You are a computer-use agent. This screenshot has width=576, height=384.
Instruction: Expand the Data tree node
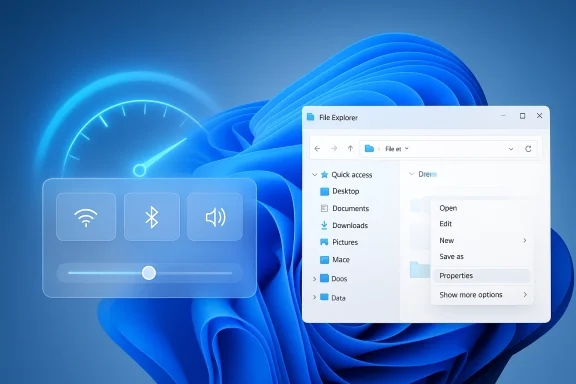tap(314, 297)
